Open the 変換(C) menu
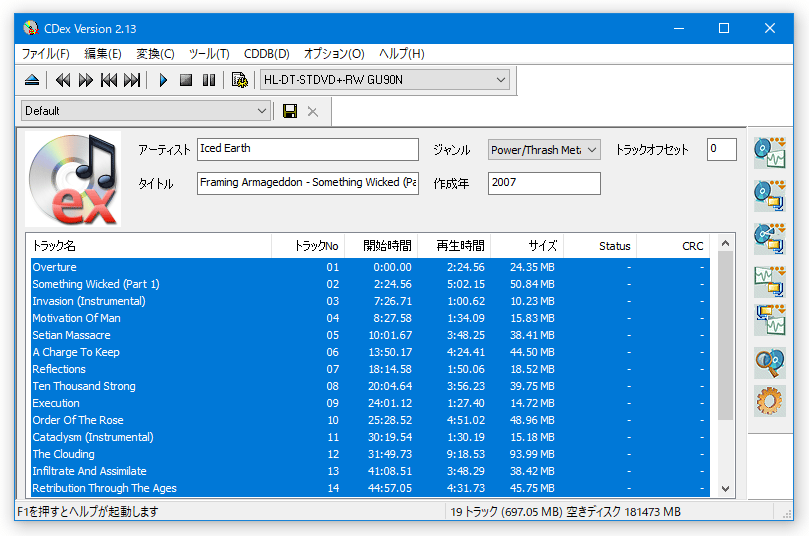809x536 pixels. tap(155, 54)
